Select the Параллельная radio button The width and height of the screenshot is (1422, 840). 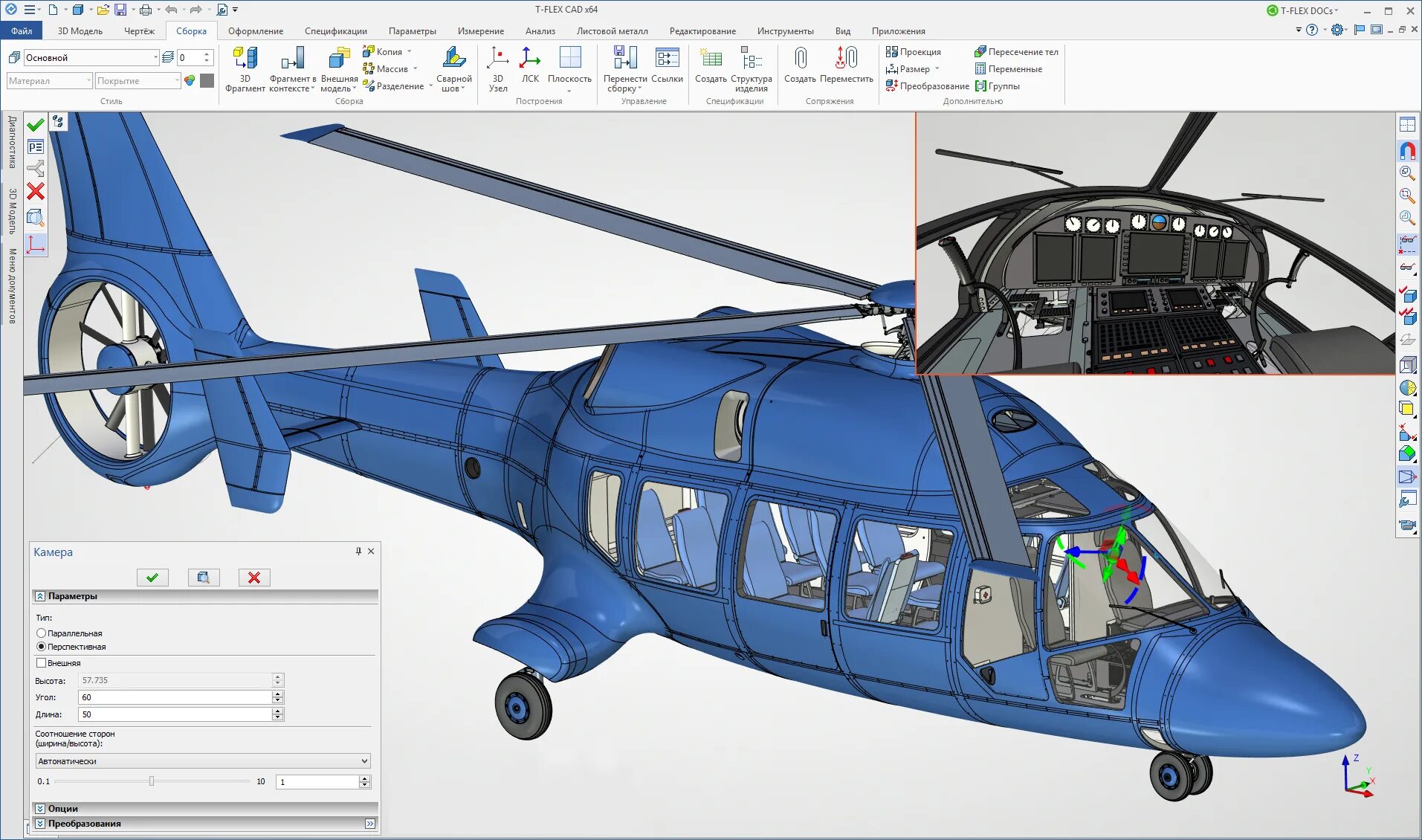click(x=41, y=633)
